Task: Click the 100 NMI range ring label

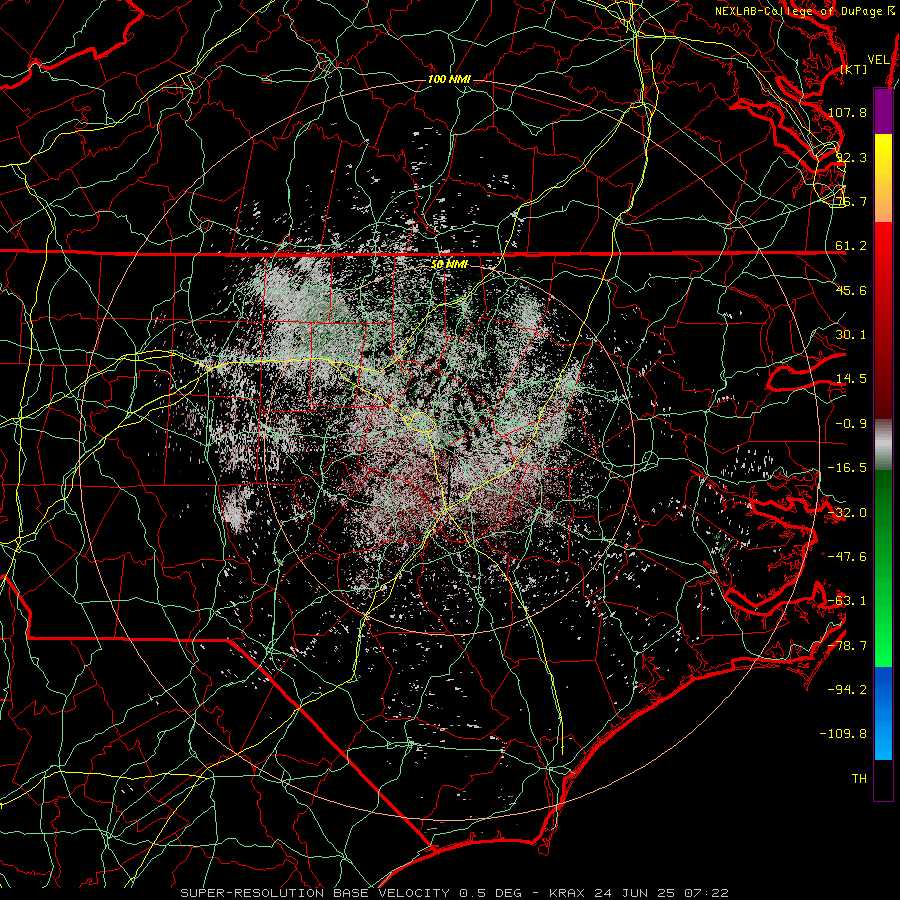Action: (449, 79)
